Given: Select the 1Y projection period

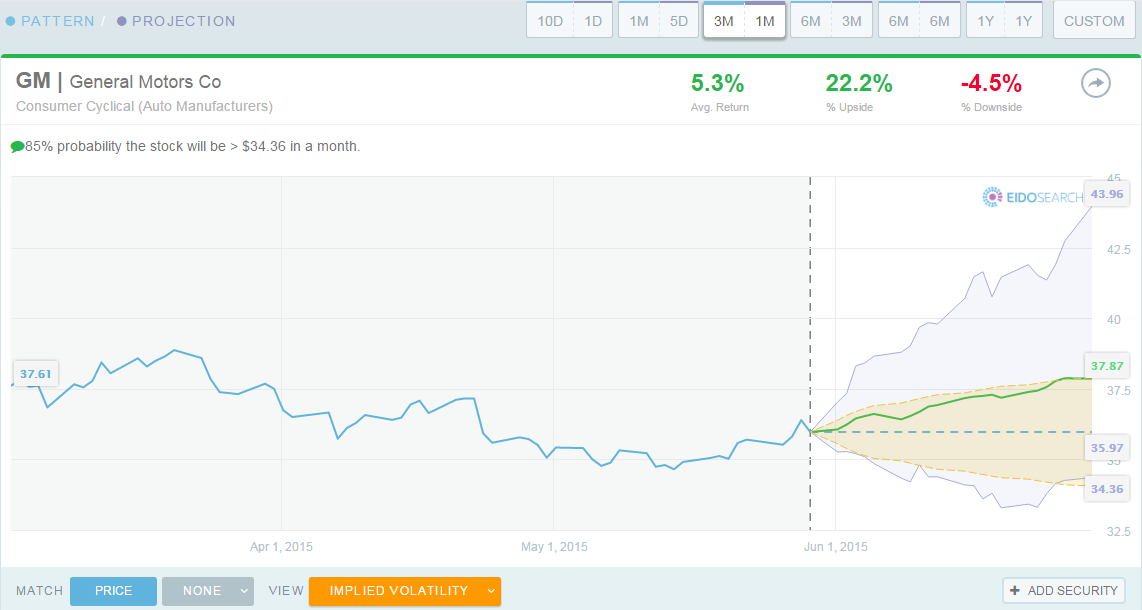Looking at the screenshot, I should tap(1023, 21).
